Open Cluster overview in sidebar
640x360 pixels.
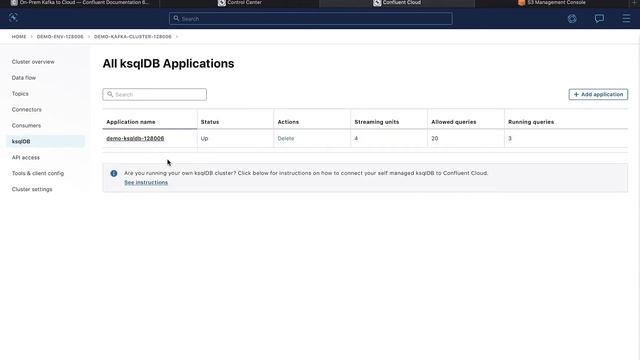coord(33,62)
